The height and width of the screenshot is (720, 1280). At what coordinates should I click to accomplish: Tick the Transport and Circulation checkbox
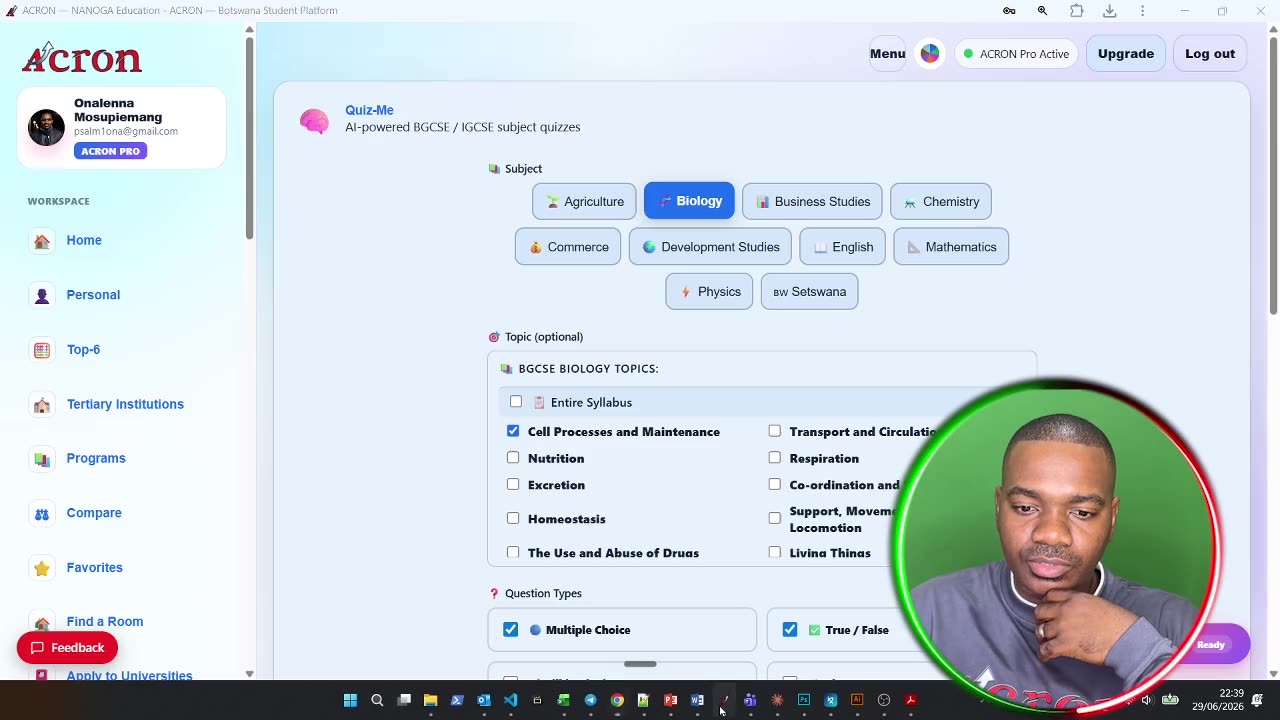(x=775, y=431)
